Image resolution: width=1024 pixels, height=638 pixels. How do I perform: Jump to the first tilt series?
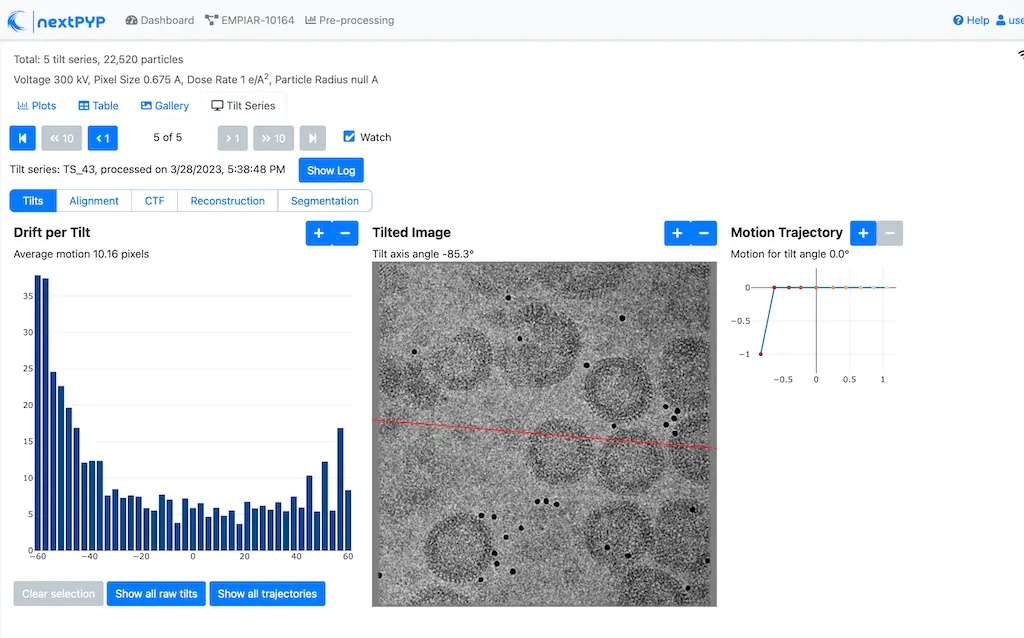click(x=22, y=138)
